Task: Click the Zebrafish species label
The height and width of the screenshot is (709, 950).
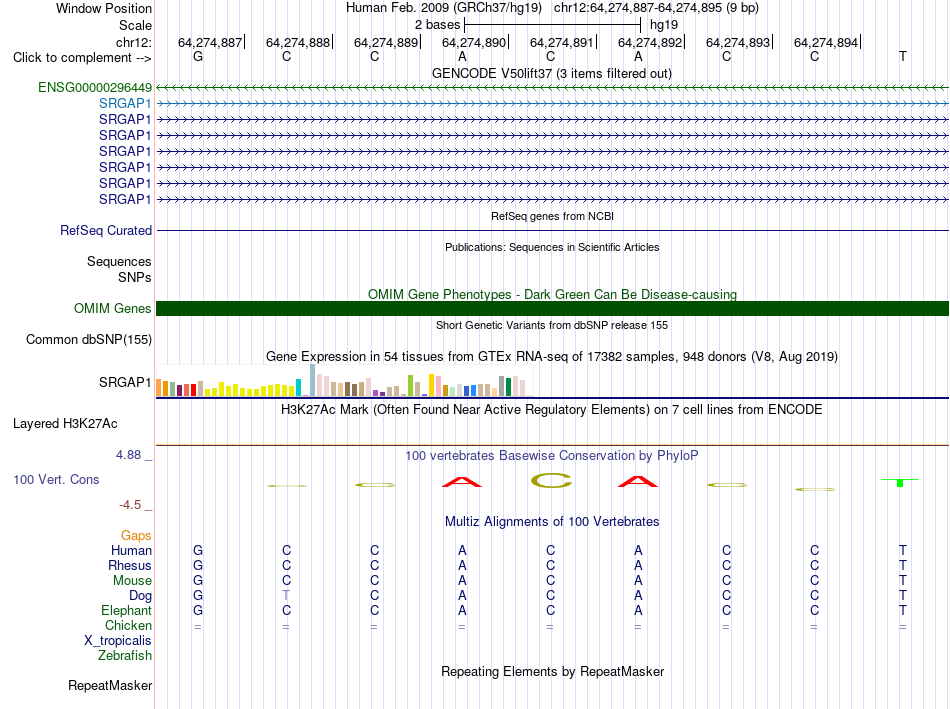Action: pyautogui.click(x=125, y=656)
